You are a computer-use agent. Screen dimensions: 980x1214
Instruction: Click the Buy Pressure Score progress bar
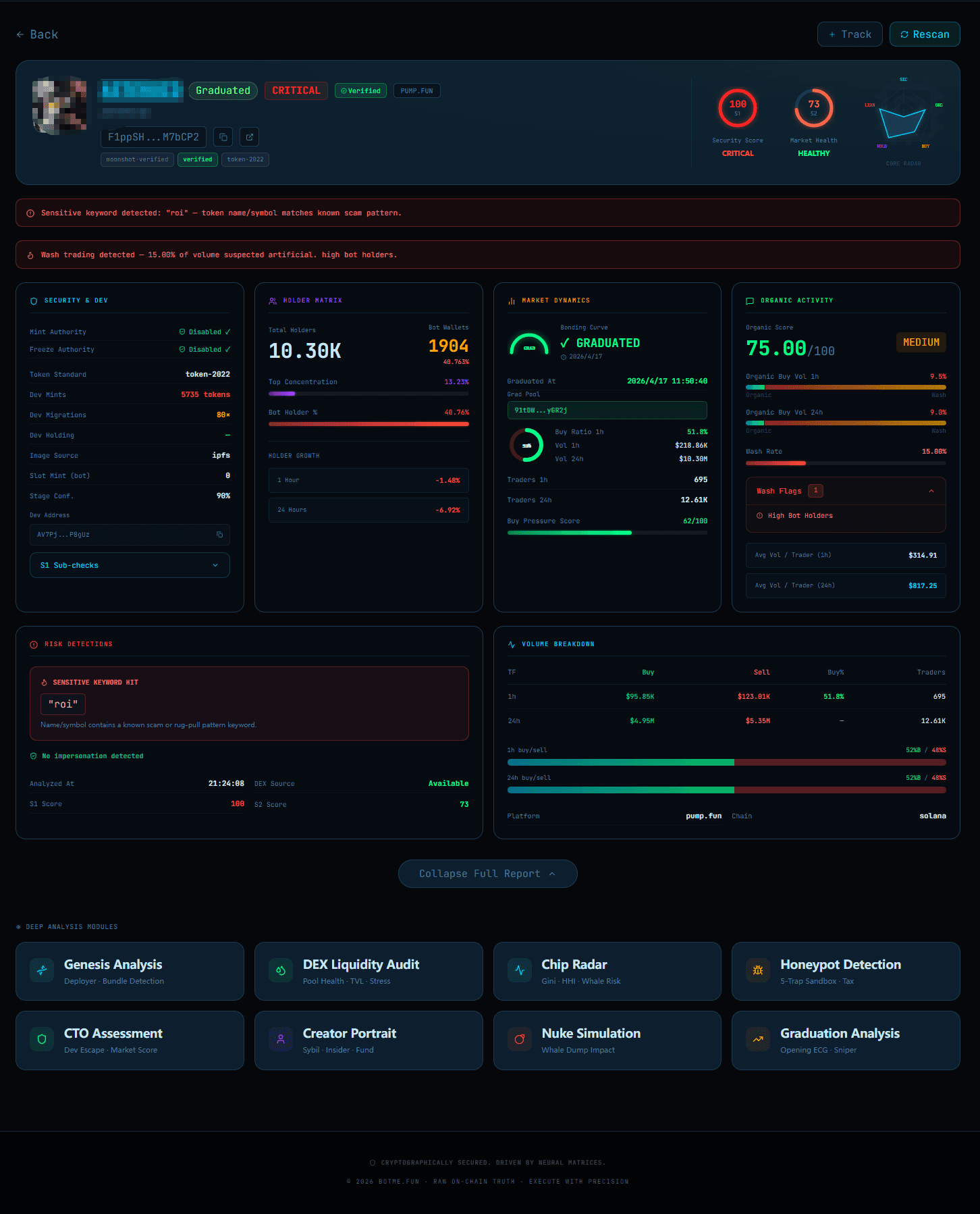(x=607, y=533)
